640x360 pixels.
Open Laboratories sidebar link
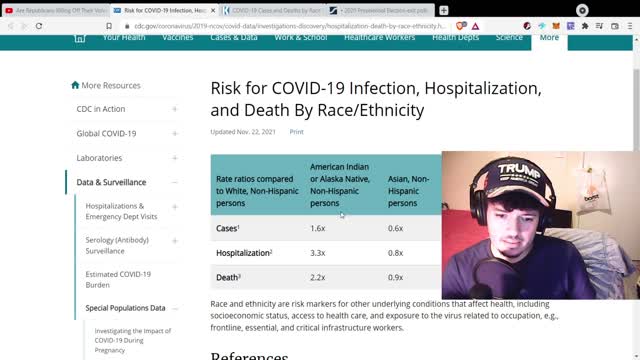[99, 158]
